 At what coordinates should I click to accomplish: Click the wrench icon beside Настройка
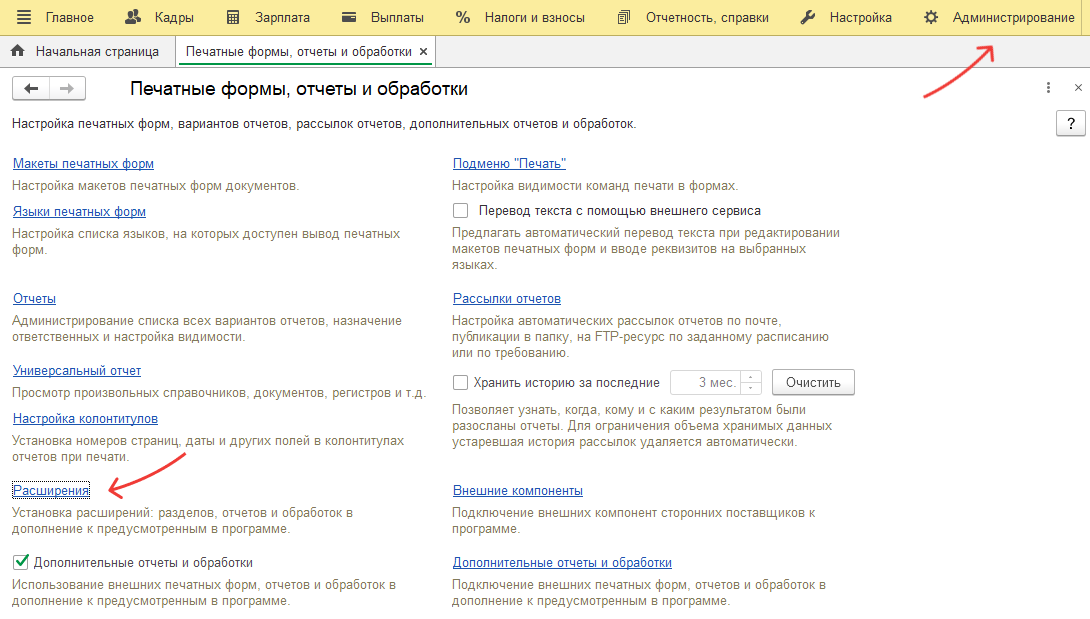[x=807, y=17]
